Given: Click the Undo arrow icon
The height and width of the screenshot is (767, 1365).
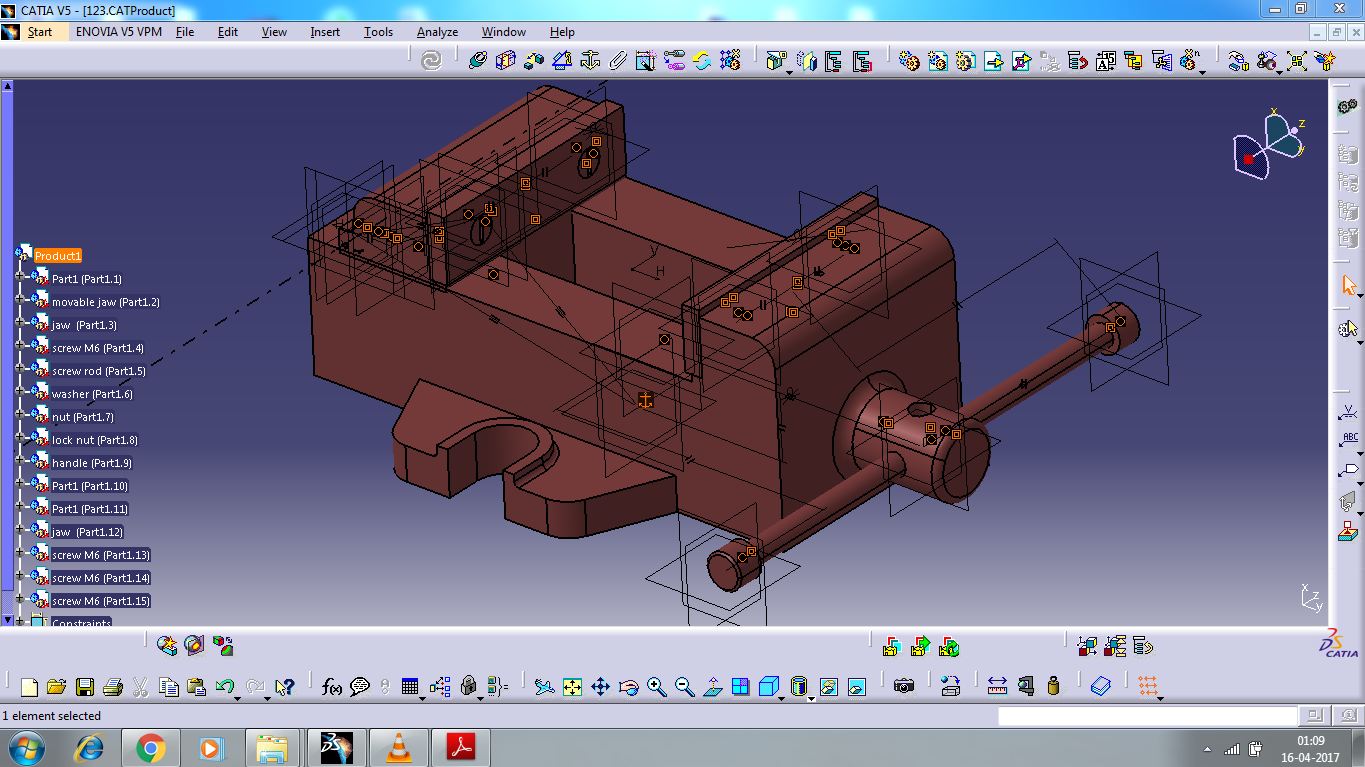Looking at the screenshot, I should pos(224,687).
